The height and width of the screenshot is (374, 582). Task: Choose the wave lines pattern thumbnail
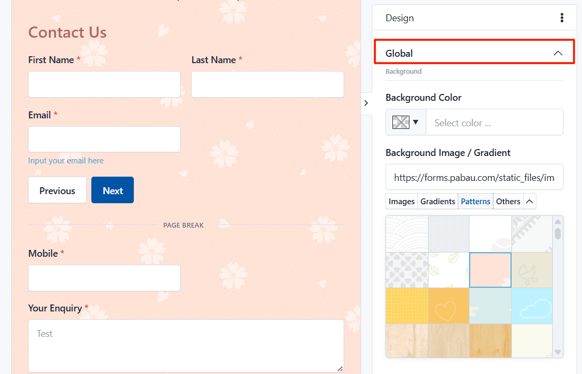(407, 234)
